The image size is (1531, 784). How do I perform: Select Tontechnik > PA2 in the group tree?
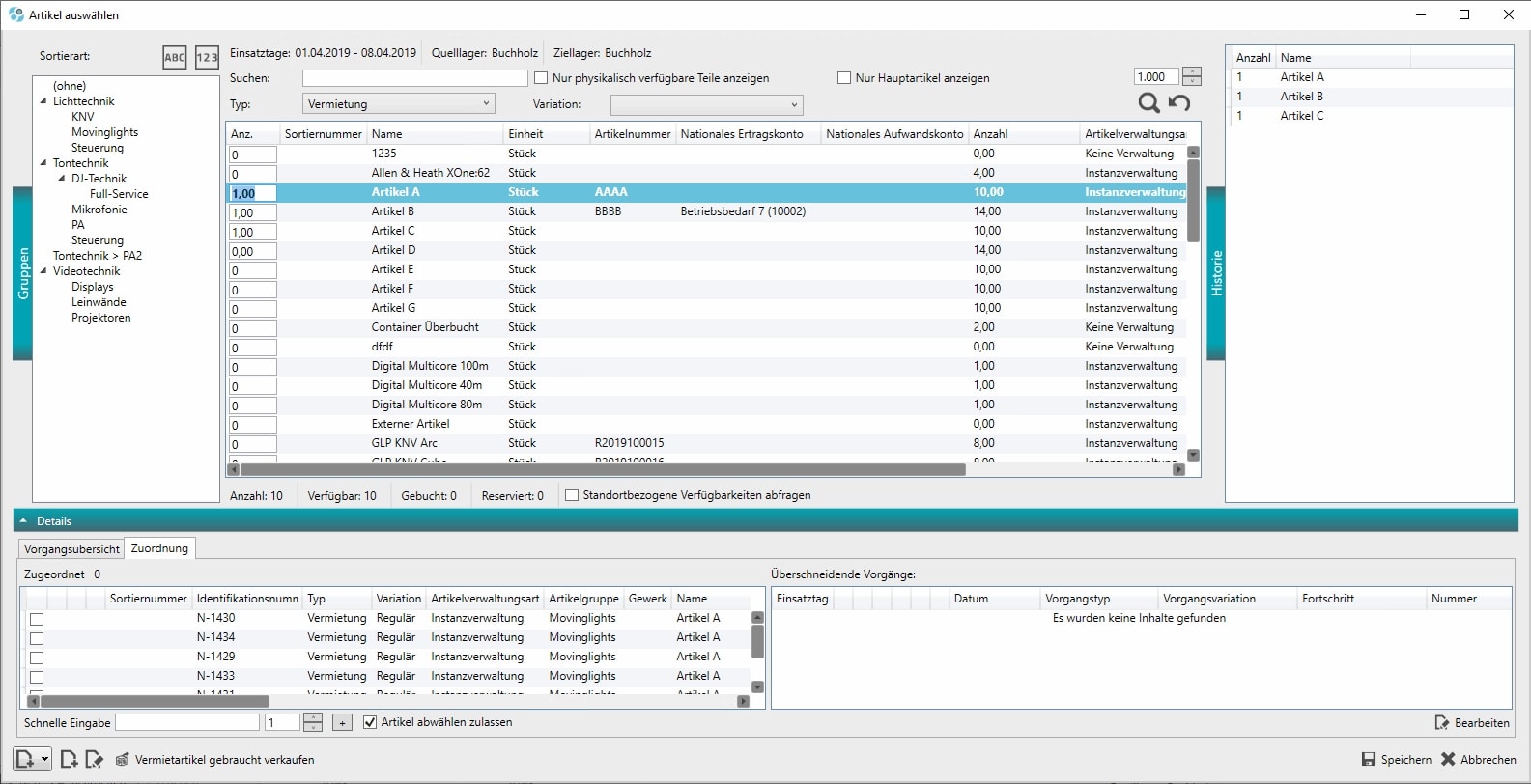[98, 256]
